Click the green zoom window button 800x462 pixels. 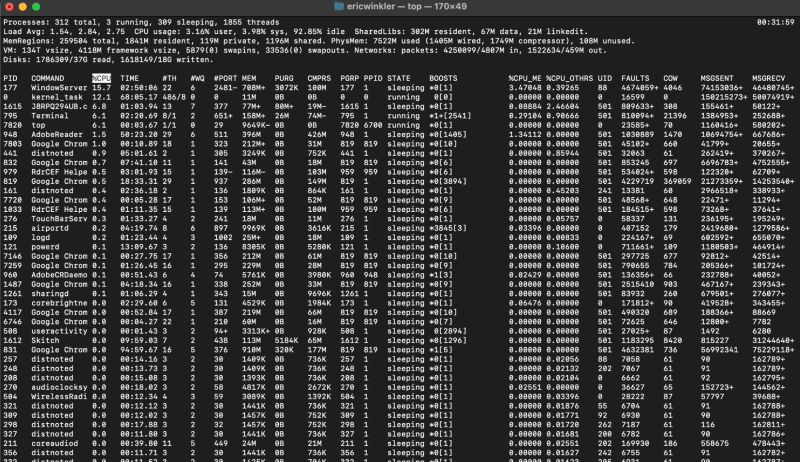click(x=36, y=7)
